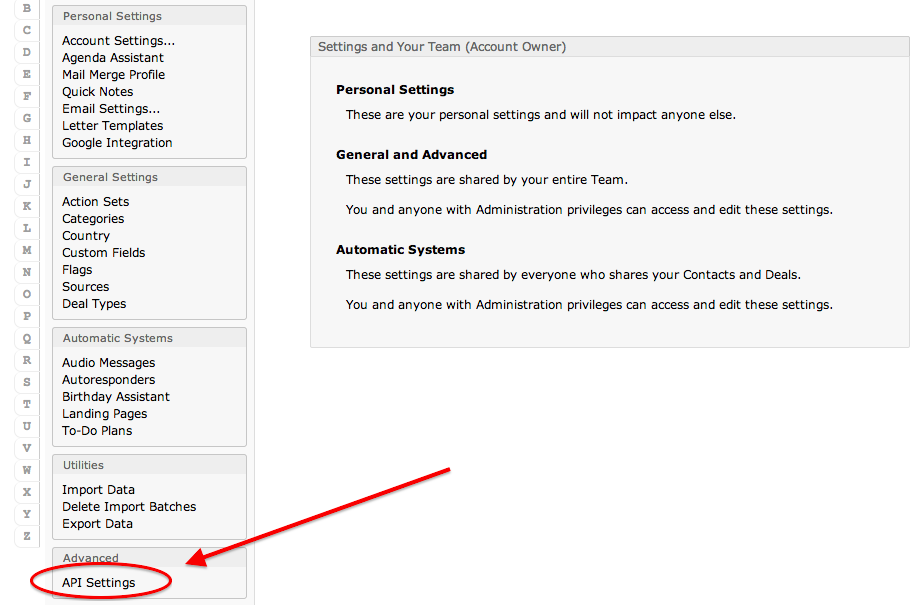
Task: Select letter E in the alphabet index
Action: click(x=27, y=74)
